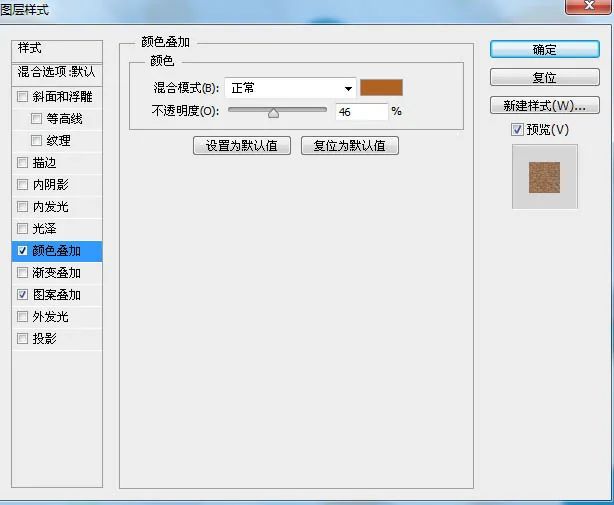This screenshot has width=614, height=505.
Task: Open the 投影 settings panel
Action: (x=45, y=339)
